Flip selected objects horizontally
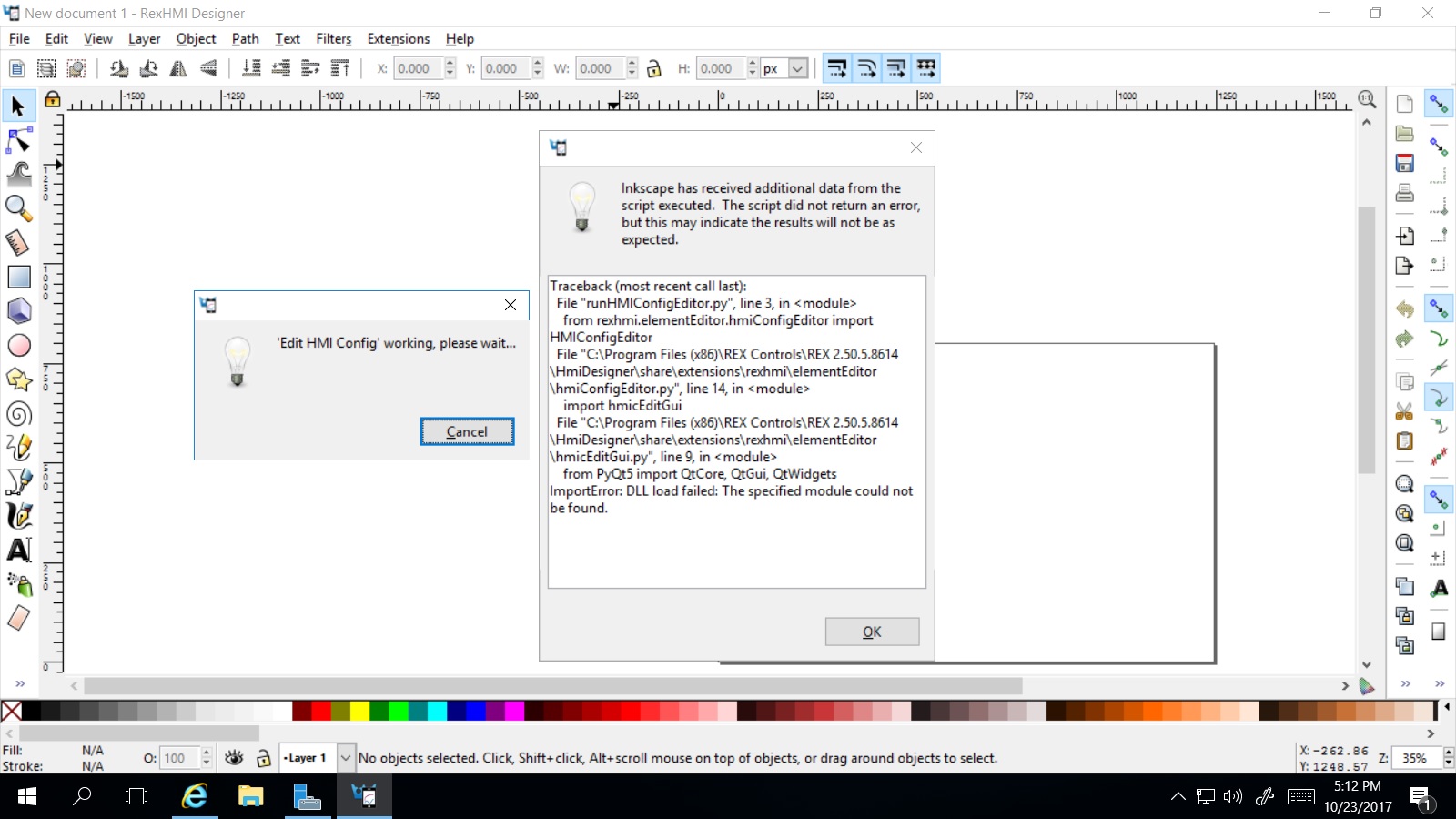Screen dimensions: 1456x819 178,68
